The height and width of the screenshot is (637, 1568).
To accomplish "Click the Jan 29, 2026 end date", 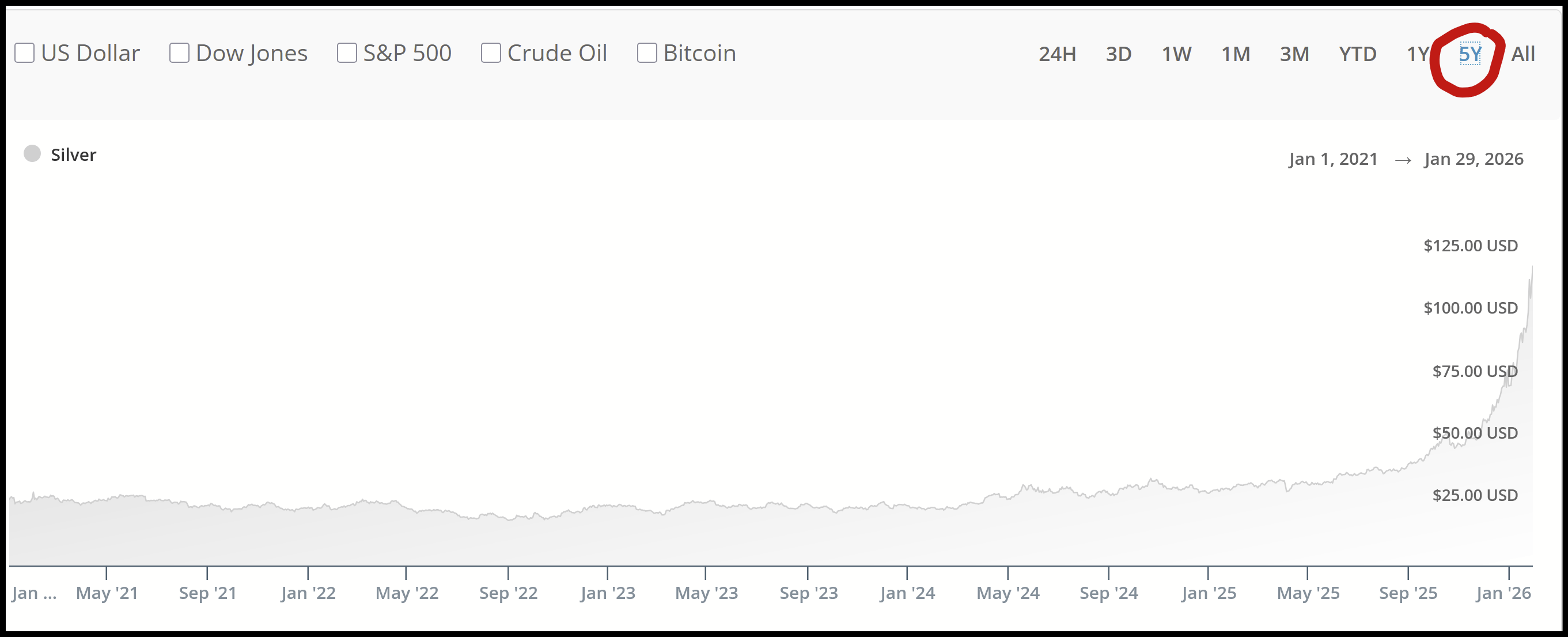I will click(1473, 159).
